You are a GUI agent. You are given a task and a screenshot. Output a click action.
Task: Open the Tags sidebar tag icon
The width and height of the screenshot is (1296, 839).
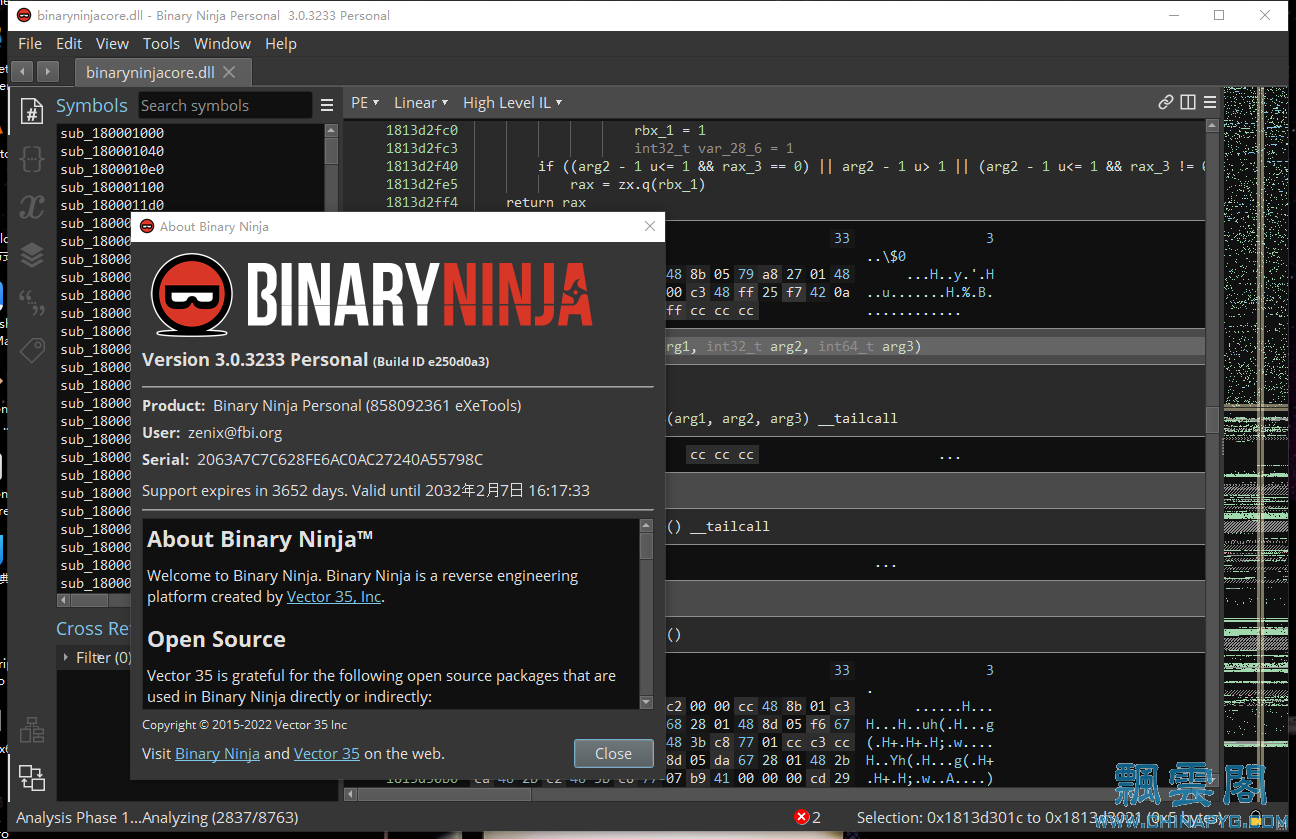31,351
